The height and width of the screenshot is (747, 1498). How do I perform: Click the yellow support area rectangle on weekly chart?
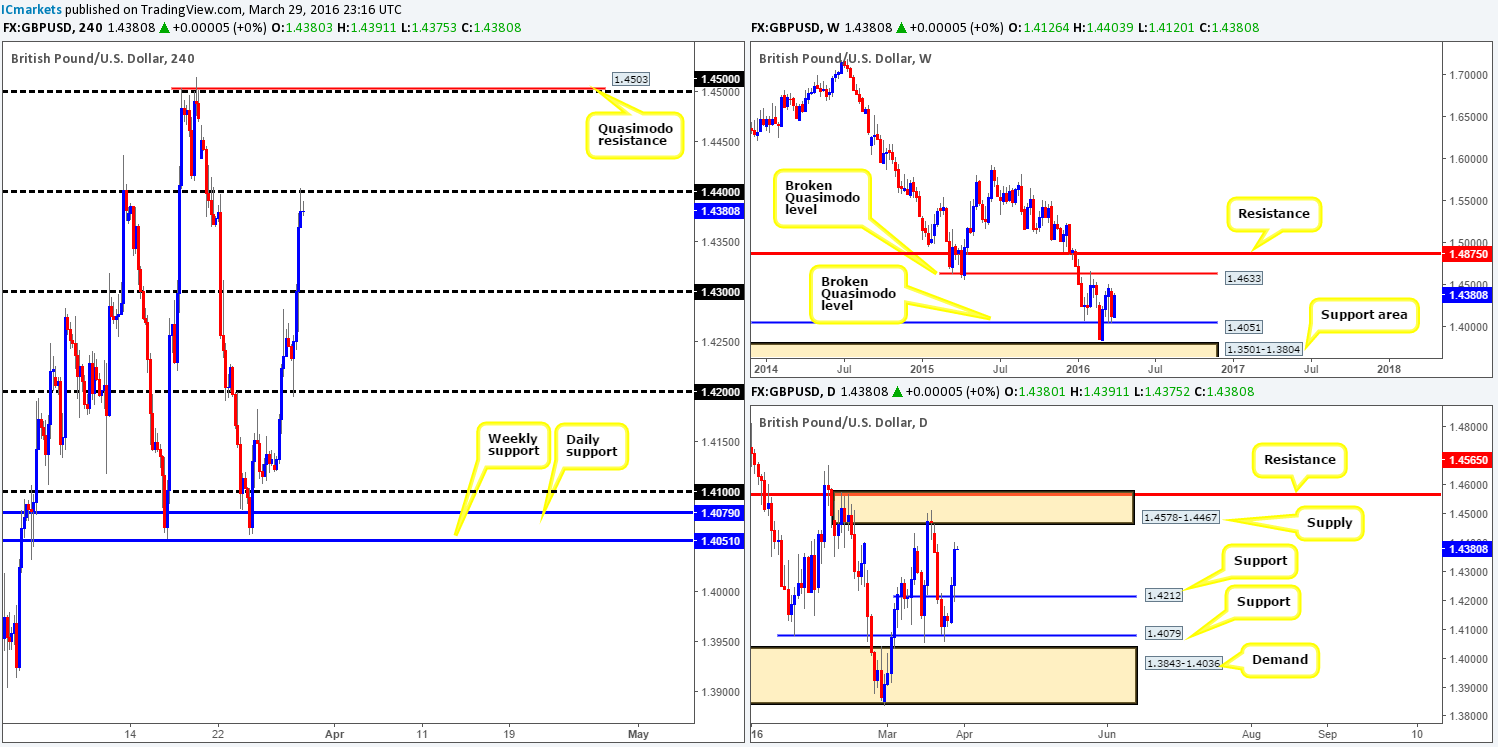(x=985, y=351)
